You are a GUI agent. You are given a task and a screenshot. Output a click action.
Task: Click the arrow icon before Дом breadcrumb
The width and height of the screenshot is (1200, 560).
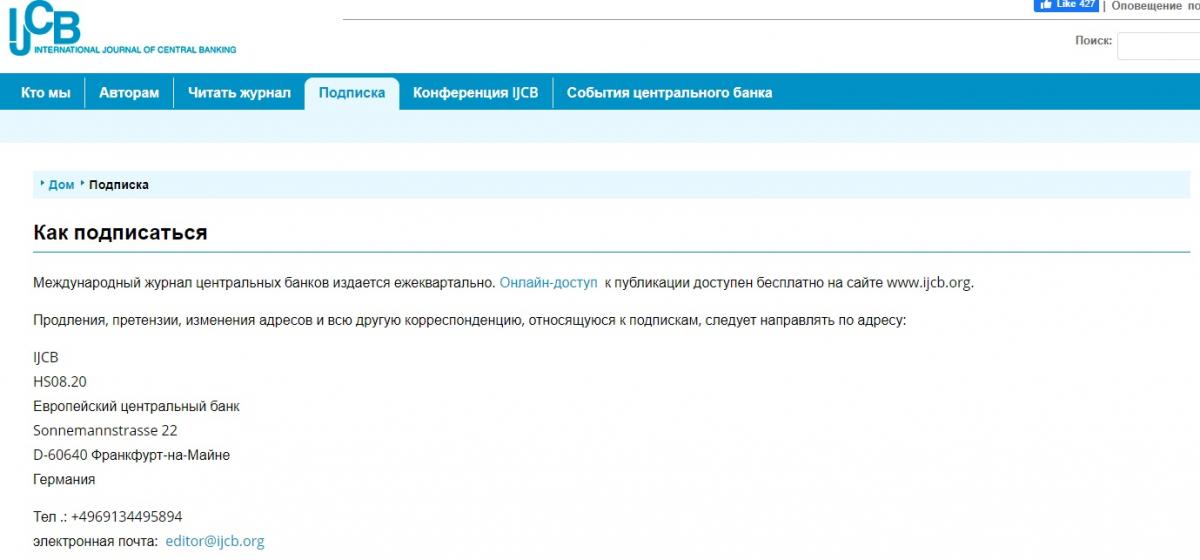pos(43,184)
